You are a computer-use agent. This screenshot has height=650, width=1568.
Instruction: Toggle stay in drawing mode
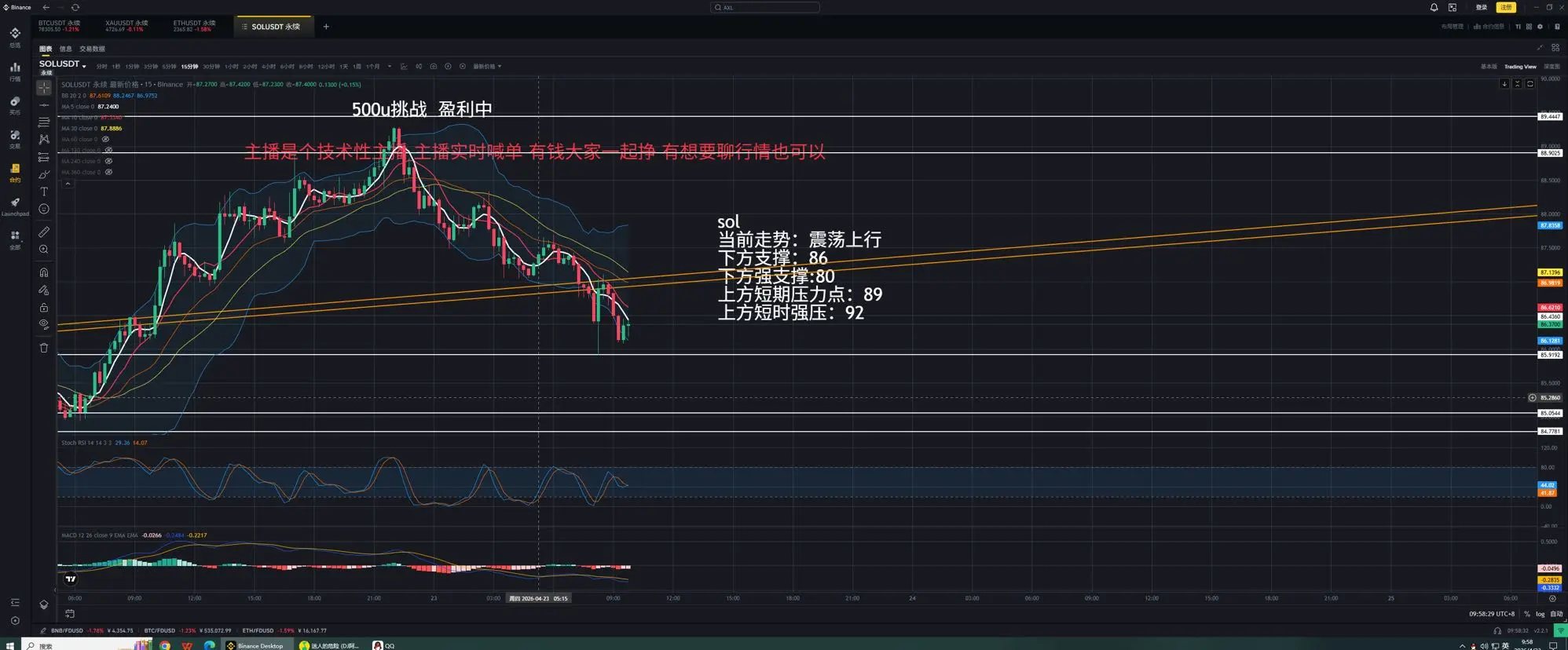[44, 290]
